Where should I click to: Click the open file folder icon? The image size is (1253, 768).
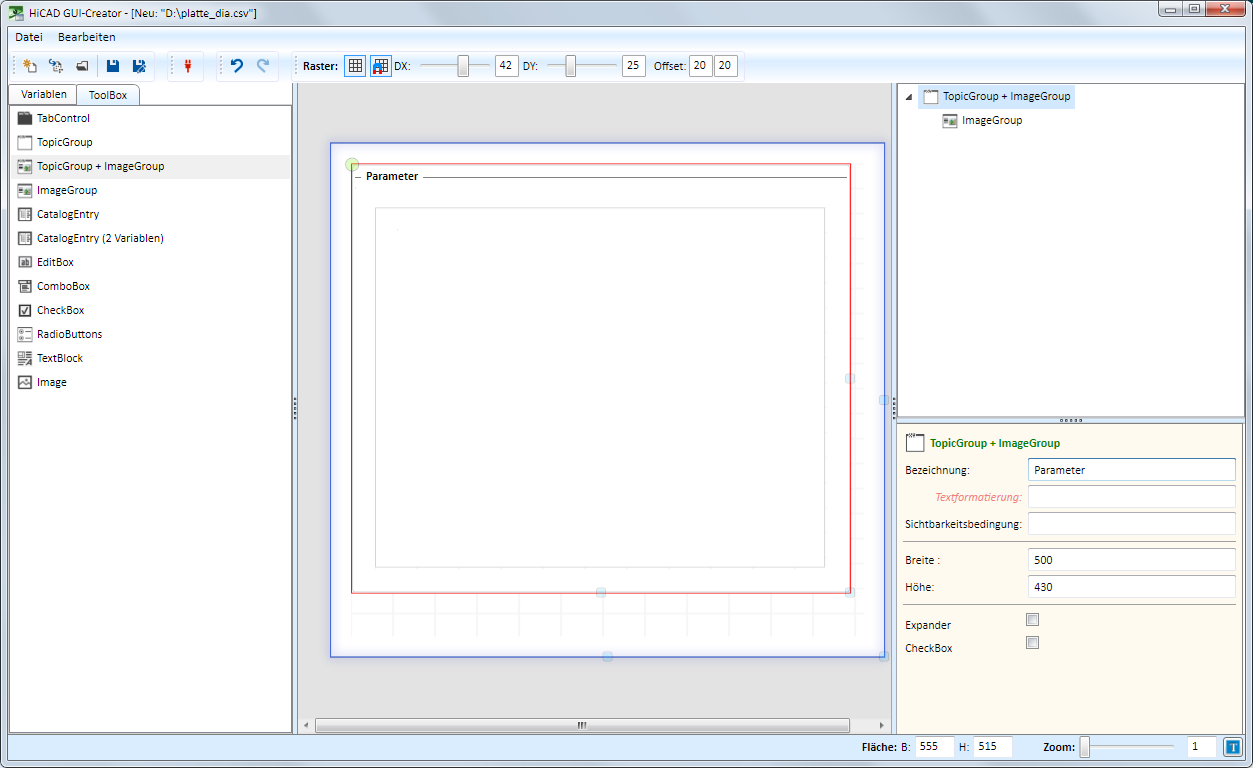click(82, 67)
